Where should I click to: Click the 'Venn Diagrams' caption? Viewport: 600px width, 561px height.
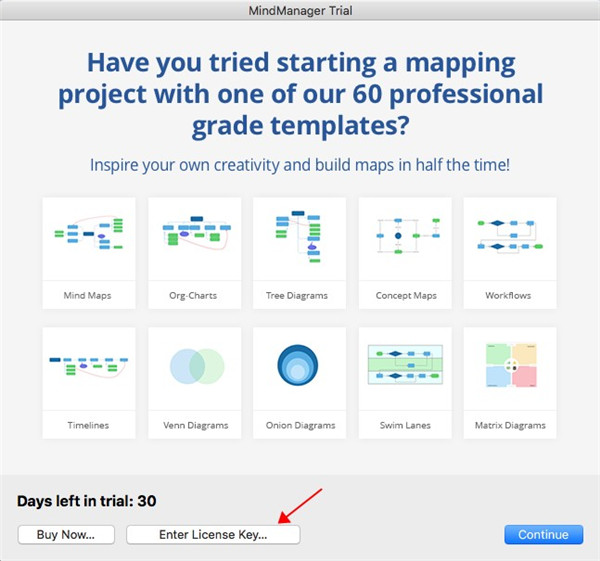196,425
